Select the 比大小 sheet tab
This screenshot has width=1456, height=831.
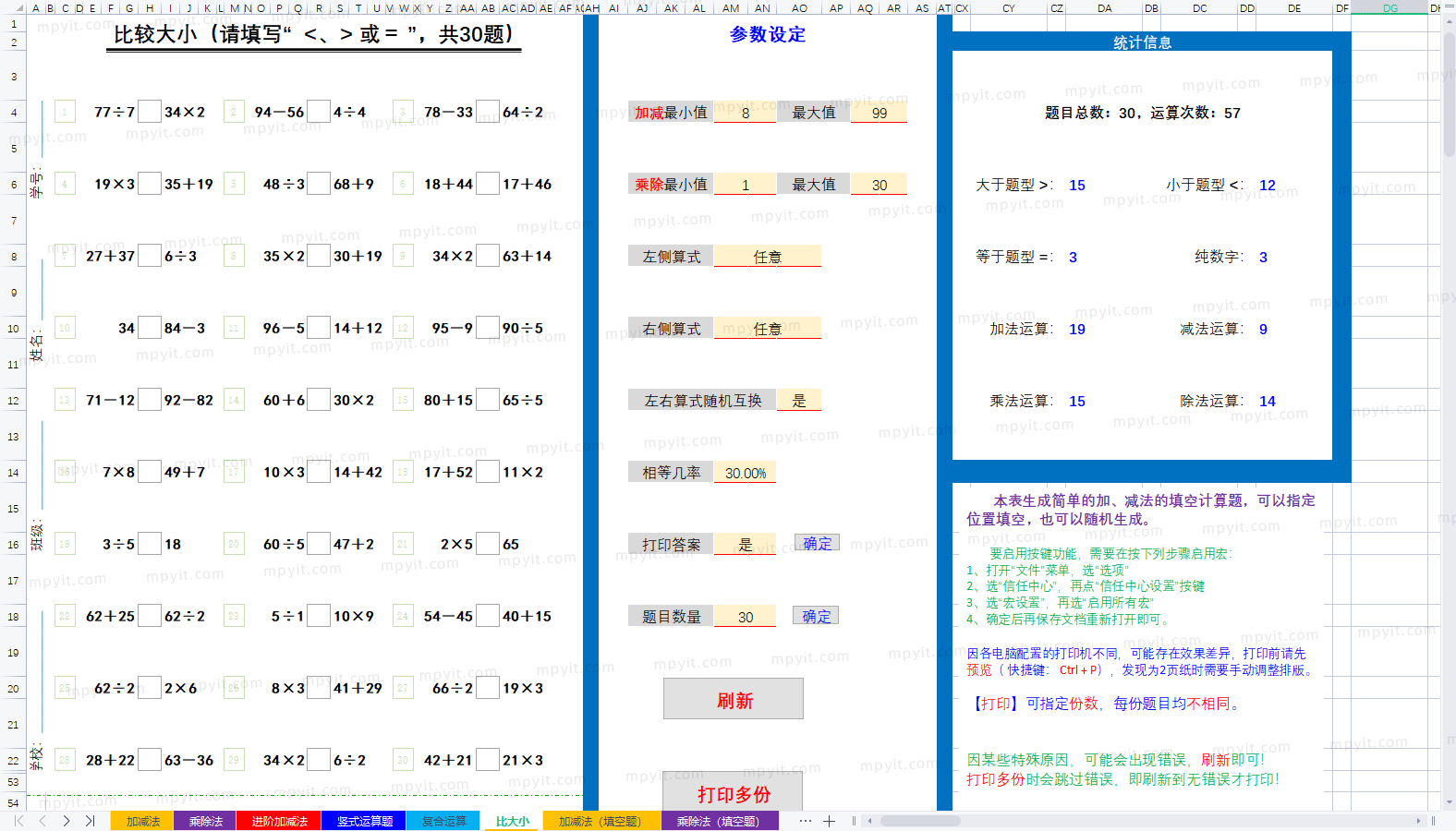(x=513, y=821)
